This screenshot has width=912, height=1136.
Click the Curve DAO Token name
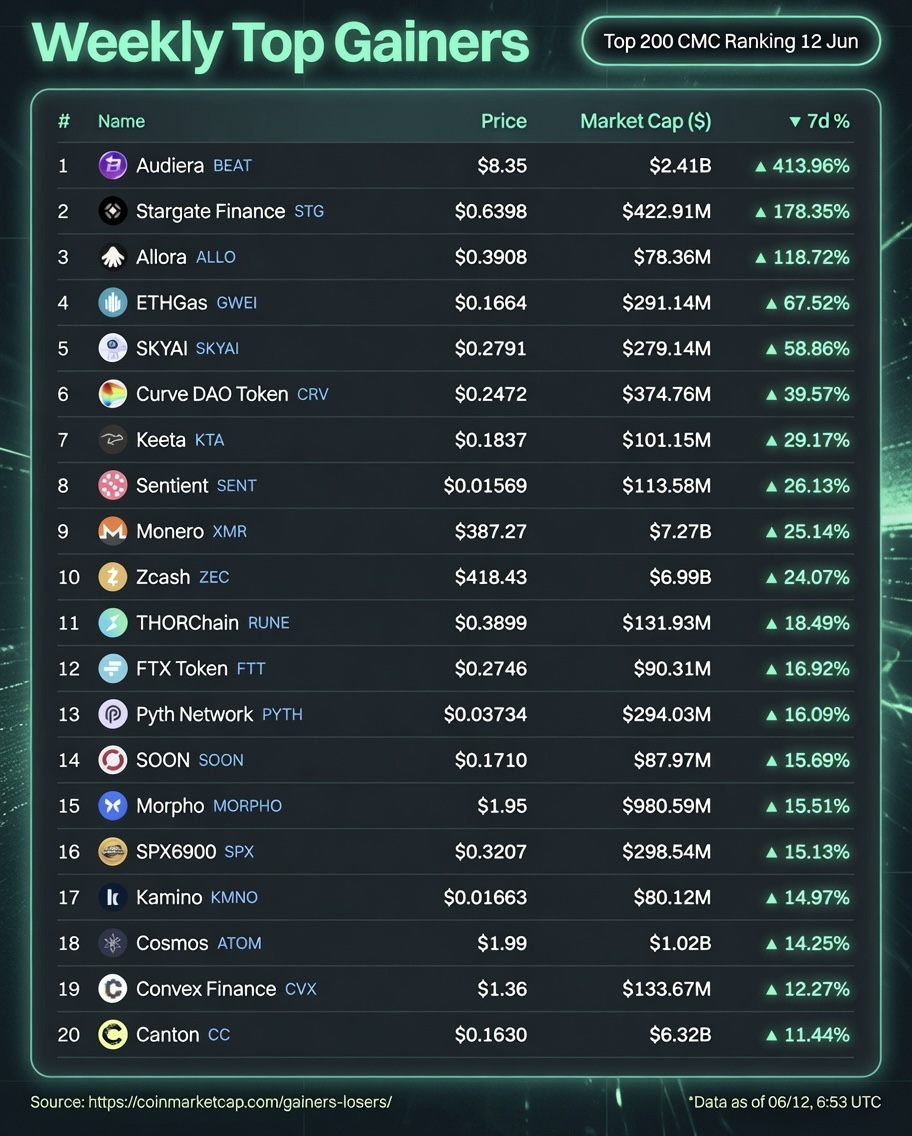[212, 393]
